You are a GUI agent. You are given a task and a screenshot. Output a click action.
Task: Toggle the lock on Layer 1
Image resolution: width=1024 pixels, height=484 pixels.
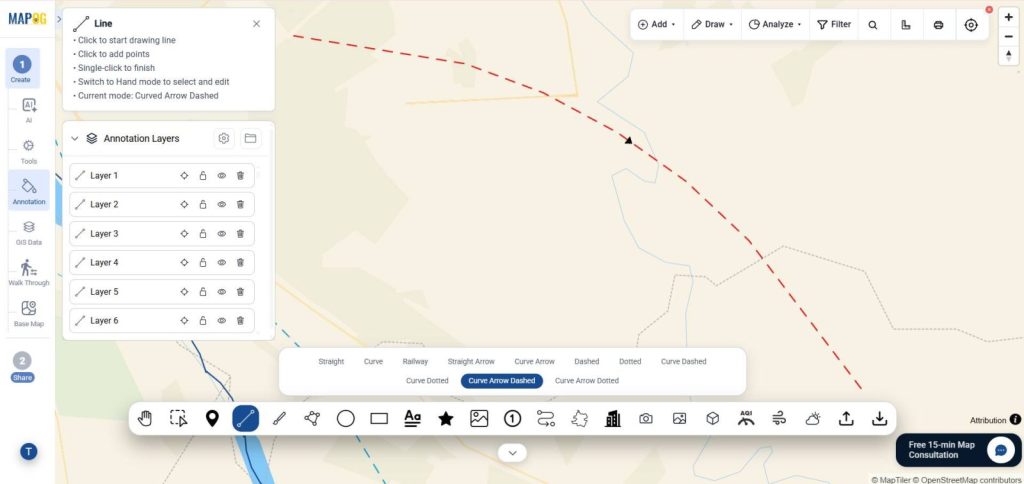click(203, 176)
